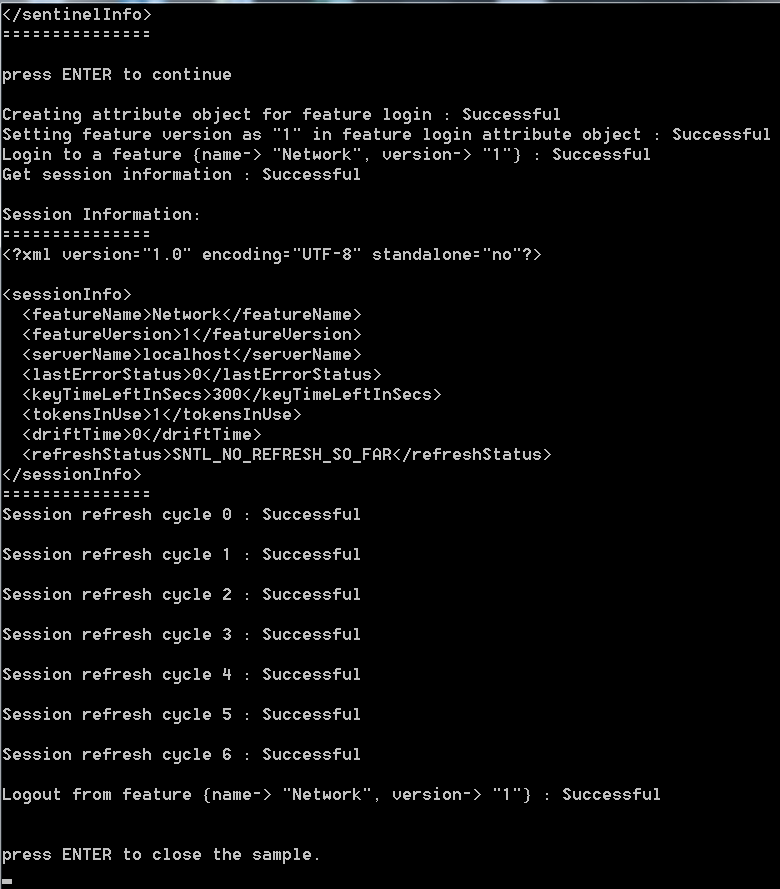
Task: Click the "Creating attribute object" line
Action: click(281, 114)
